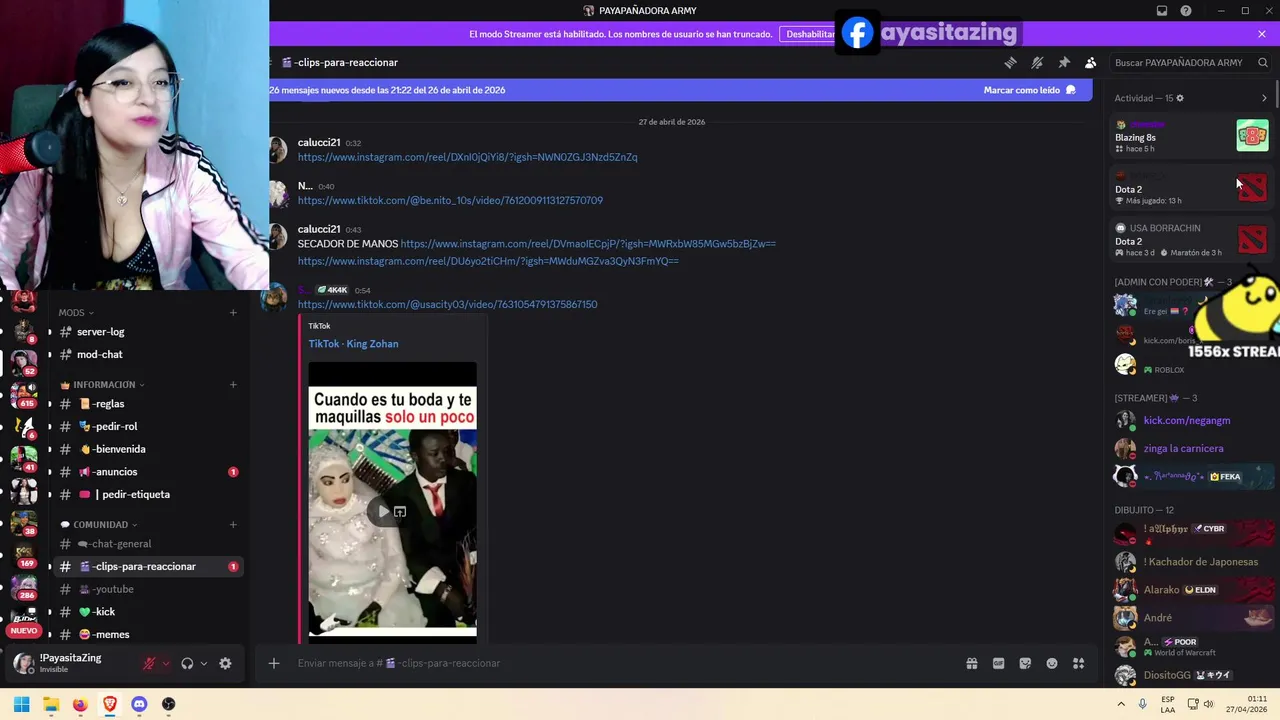
Task: Open the GIF picker
Action: (998, 663)
